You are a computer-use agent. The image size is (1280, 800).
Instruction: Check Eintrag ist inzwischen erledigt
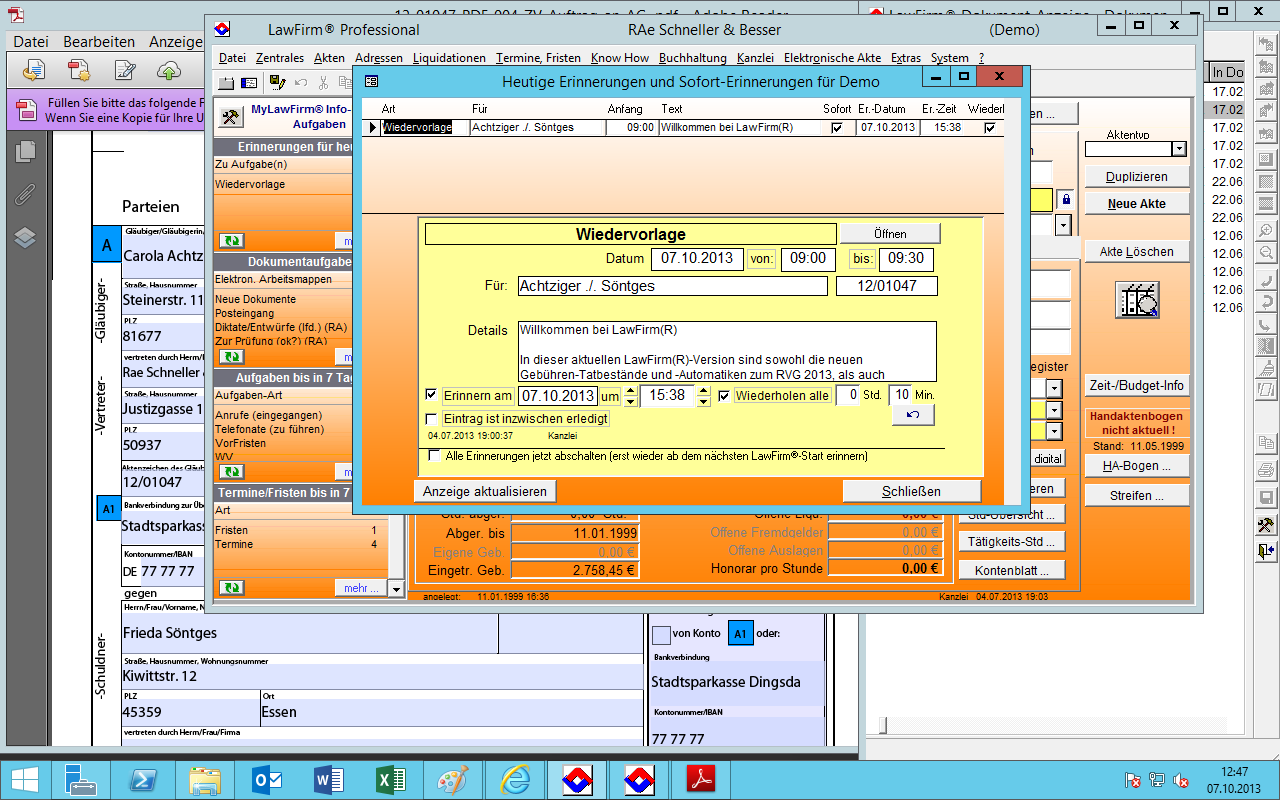(431, 418)
